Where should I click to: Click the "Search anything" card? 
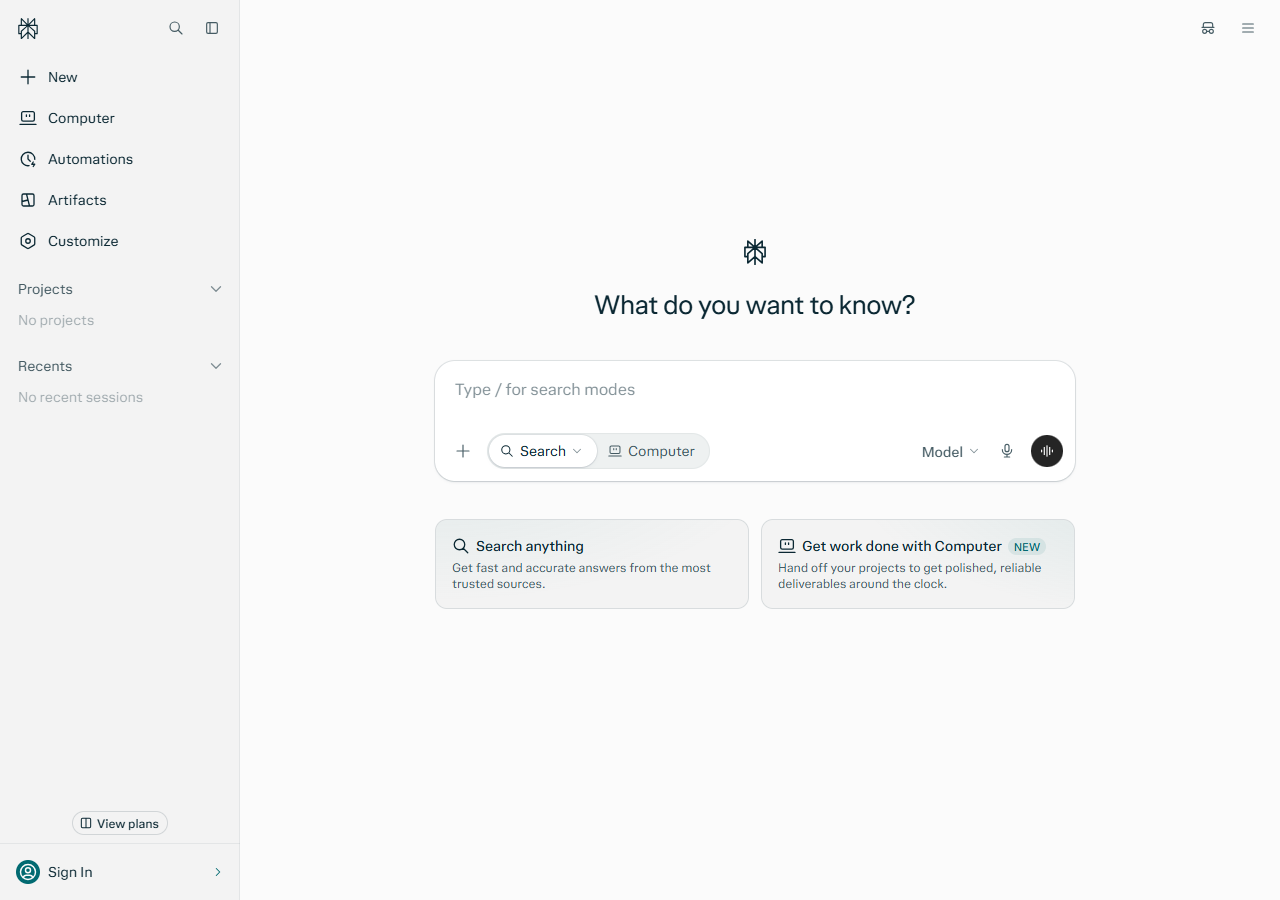[x=592, y=564]
